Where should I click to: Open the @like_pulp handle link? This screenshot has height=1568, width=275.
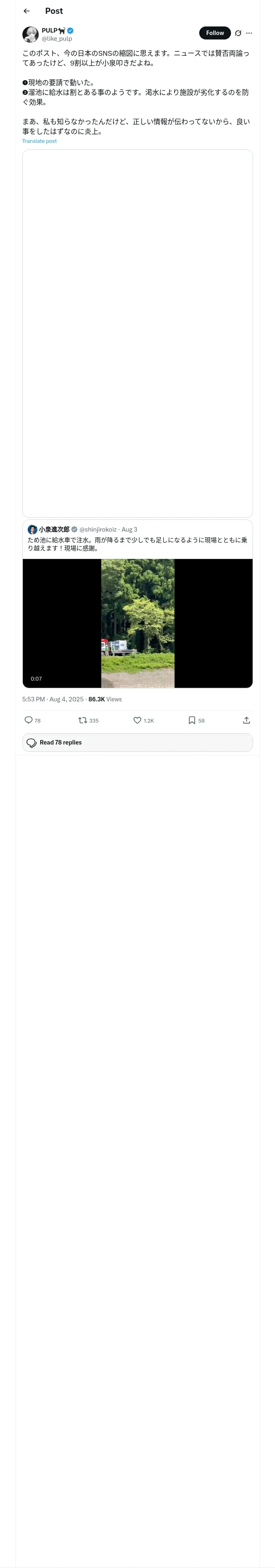coord(57,38)
